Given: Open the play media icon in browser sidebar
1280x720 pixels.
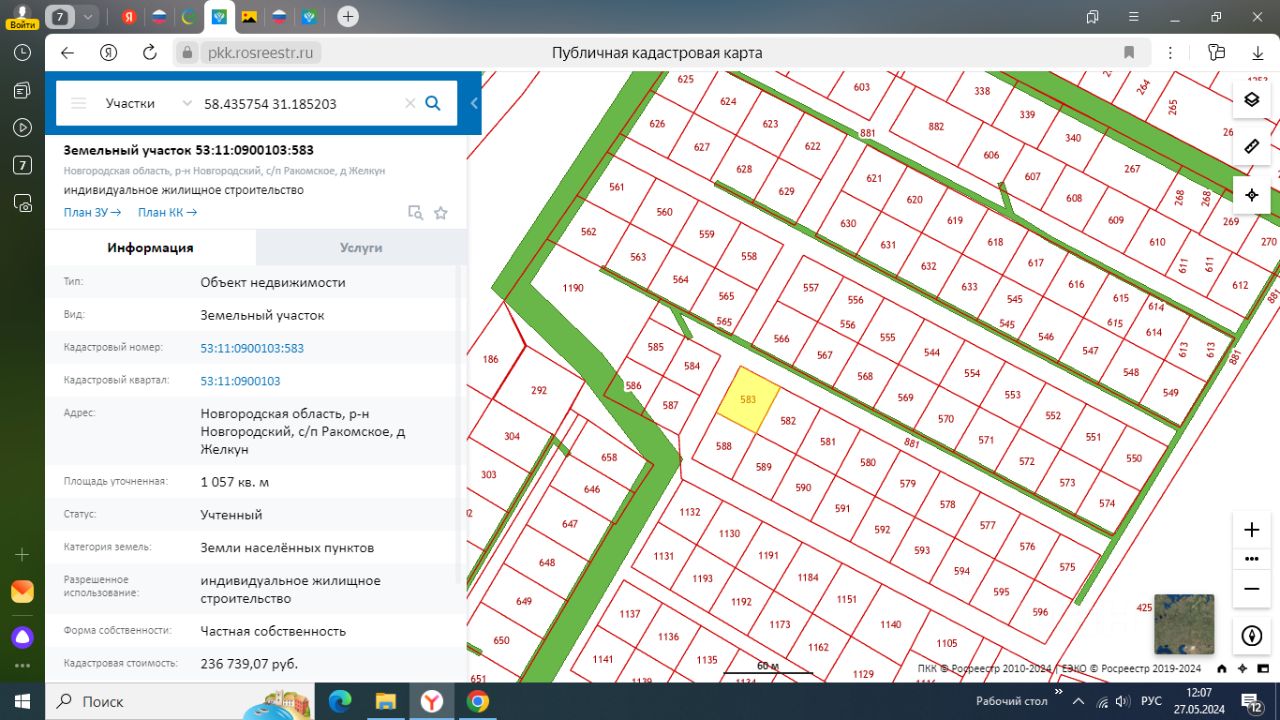Looking at the screenshot, I should (x=23, y=128).
